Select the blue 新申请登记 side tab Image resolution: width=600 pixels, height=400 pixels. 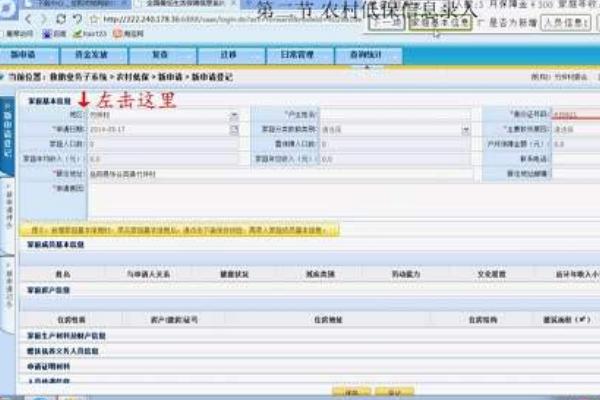7,134
